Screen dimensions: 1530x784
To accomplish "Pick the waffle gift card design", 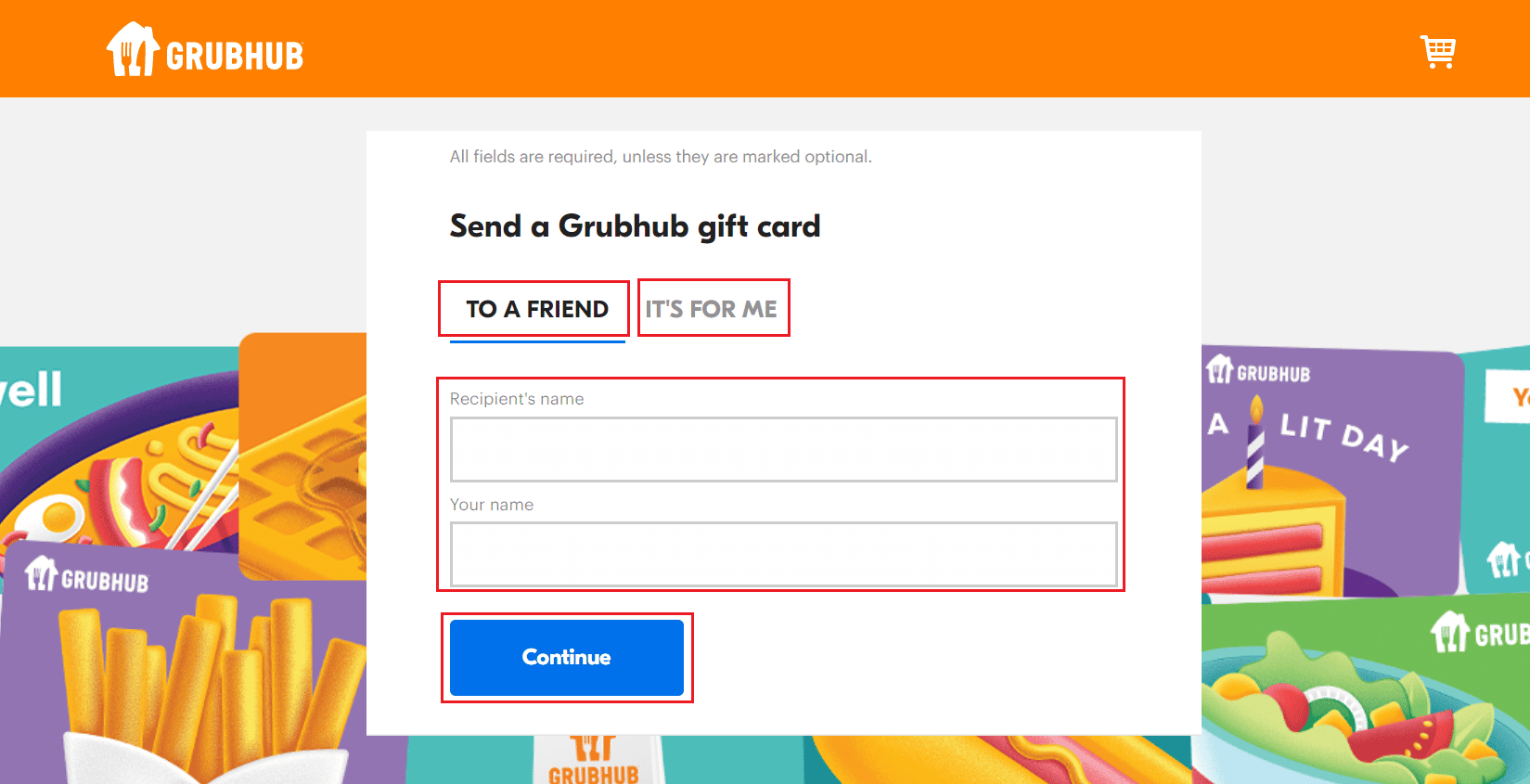I will 303,456.
